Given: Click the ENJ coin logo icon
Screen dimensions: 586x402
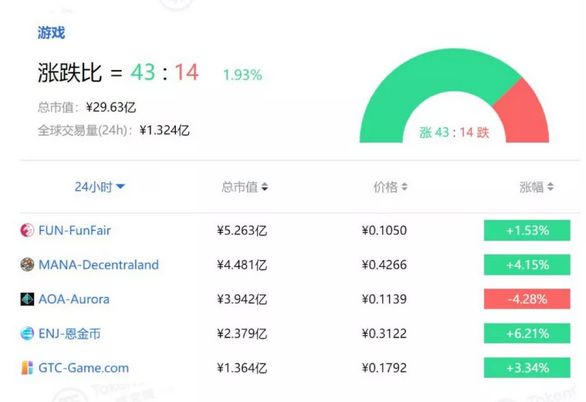Looking at the screenshot, I should tap(27, 333).
